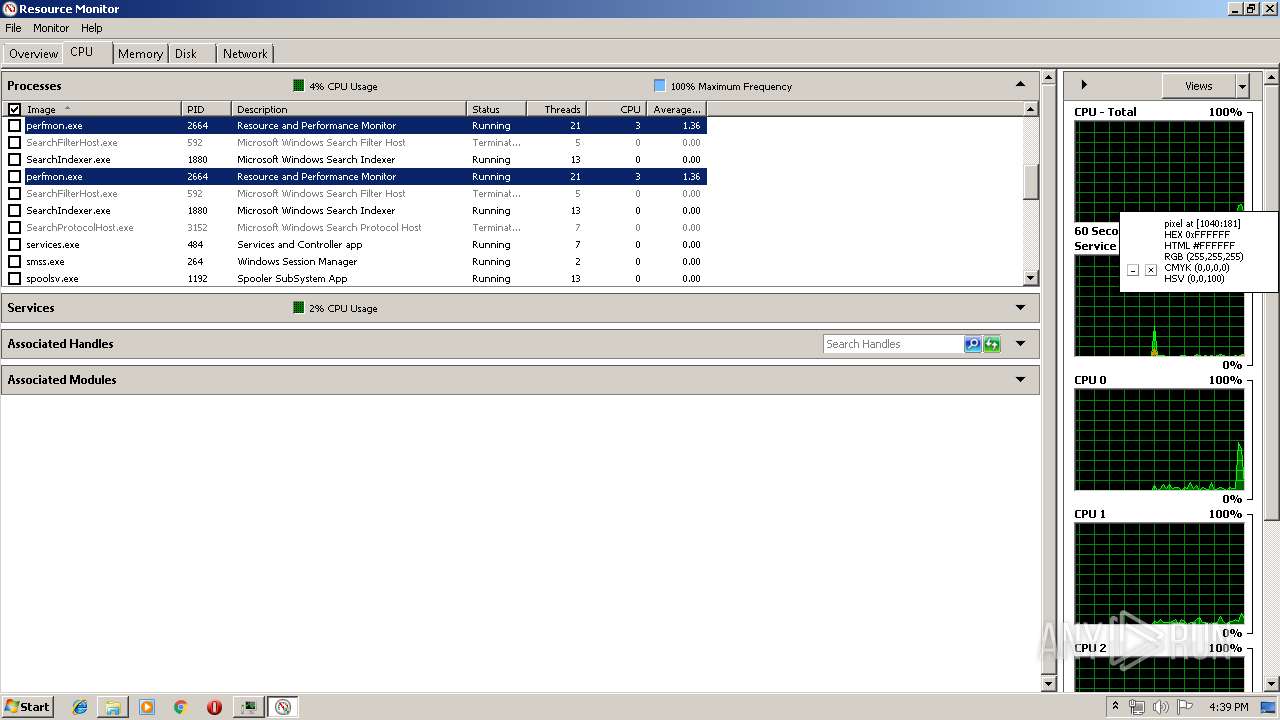Check the SearchProtocolHost.exe checkbox
This screenshot has height=720, width=1280.
pyautogui.click(x=14, y=228)
